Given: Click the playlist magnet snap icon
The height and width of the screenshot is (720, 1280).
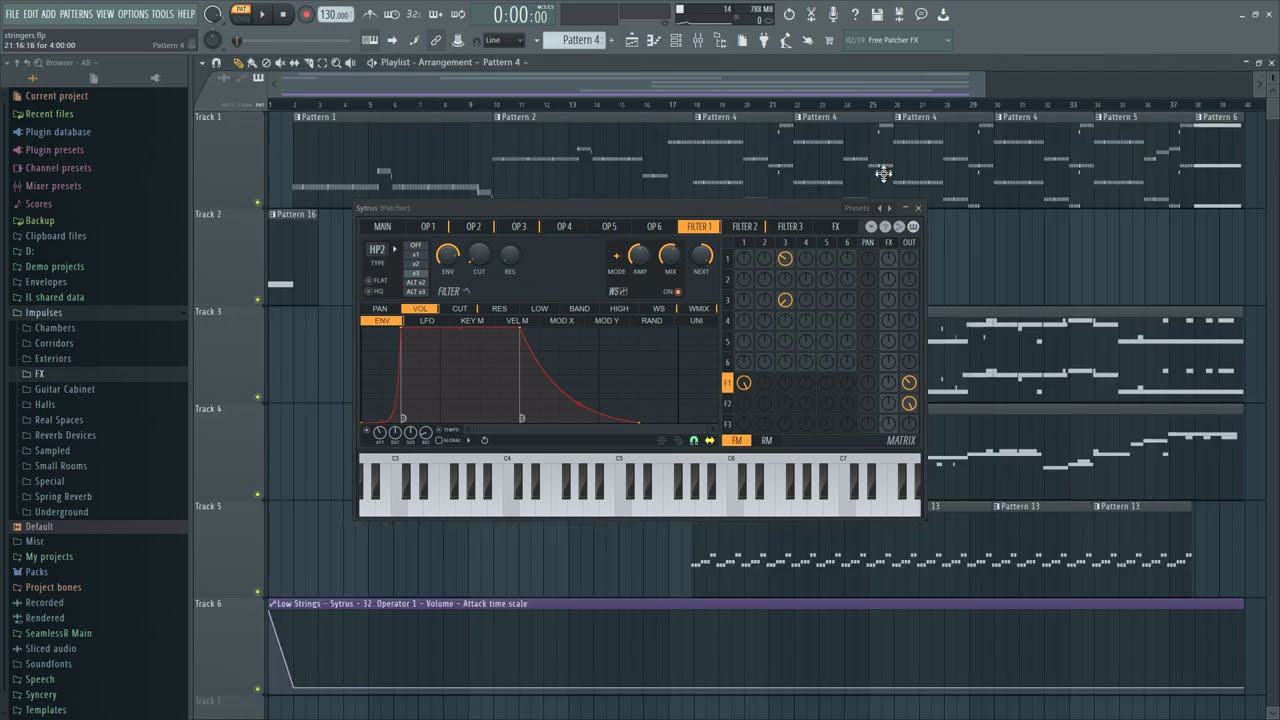Looking at the screenshot, I should click(x=216, y=62).
